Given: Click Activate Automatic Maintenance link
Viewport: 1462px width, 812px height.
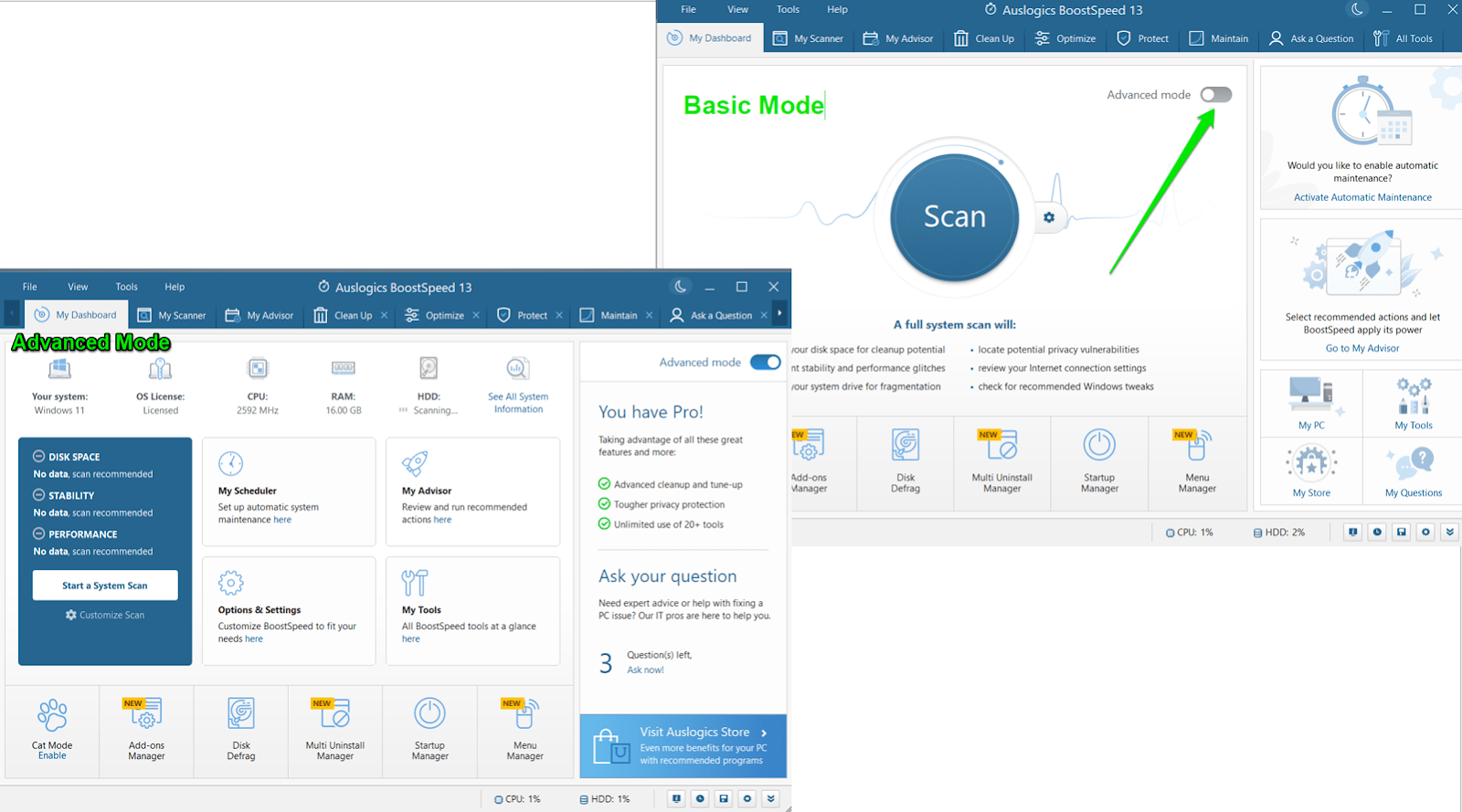Looking at the screenshot, I should [x=1362, y=197].
